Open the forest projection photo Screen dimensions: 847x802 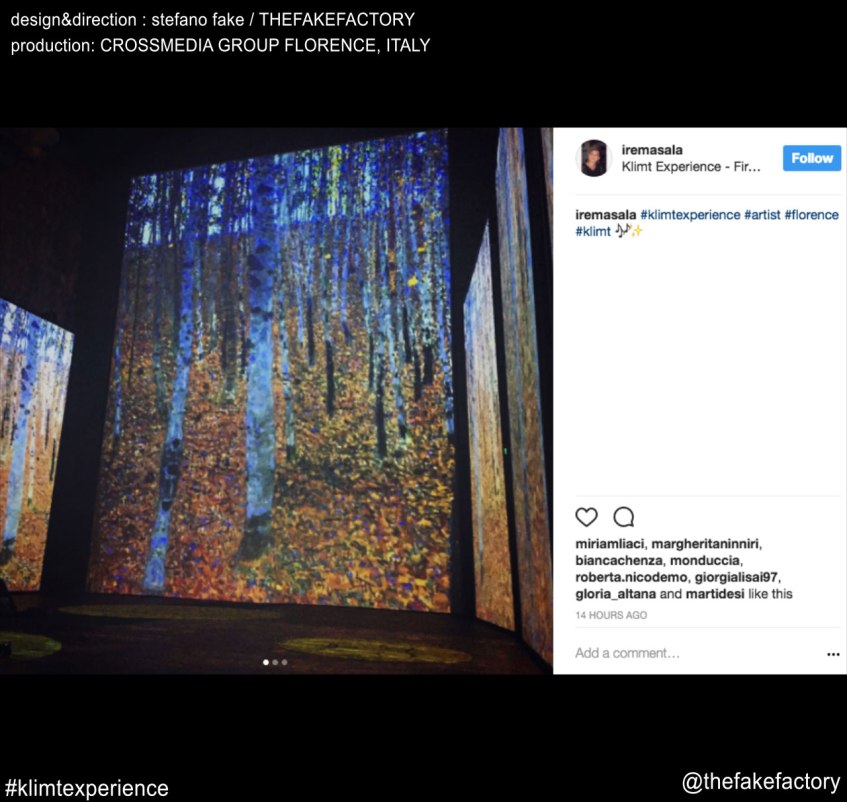[x=276, y=401]
